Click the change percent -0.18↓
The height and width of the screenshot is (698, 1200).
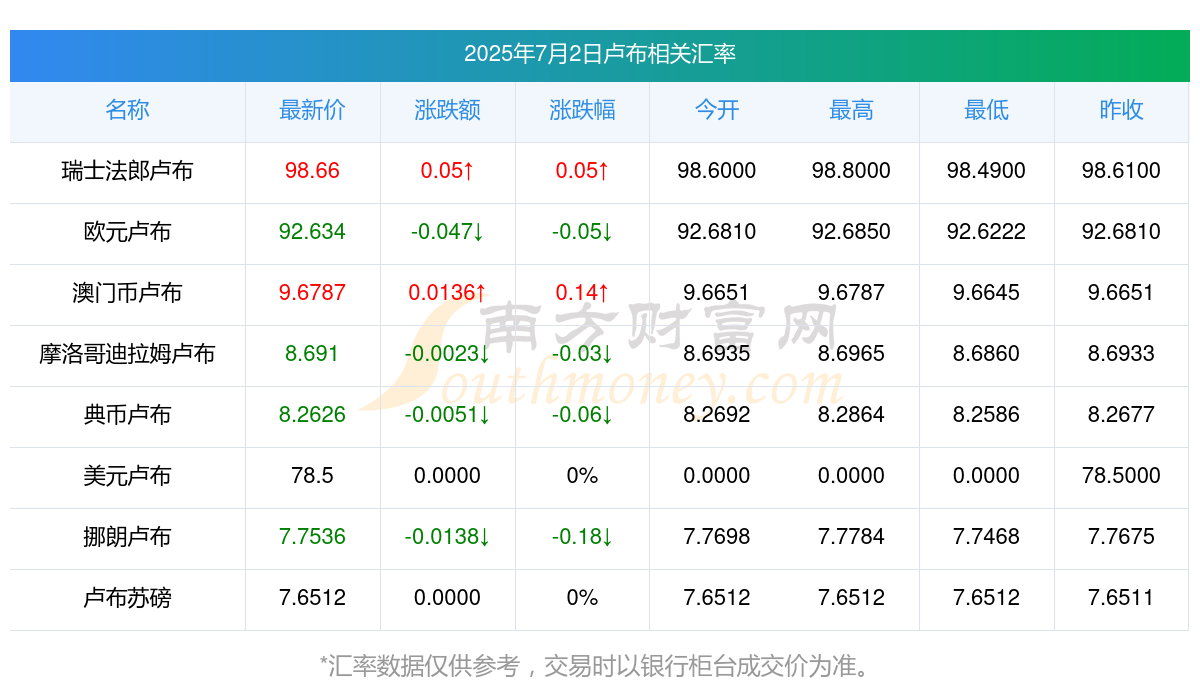(x=582, y=537)
